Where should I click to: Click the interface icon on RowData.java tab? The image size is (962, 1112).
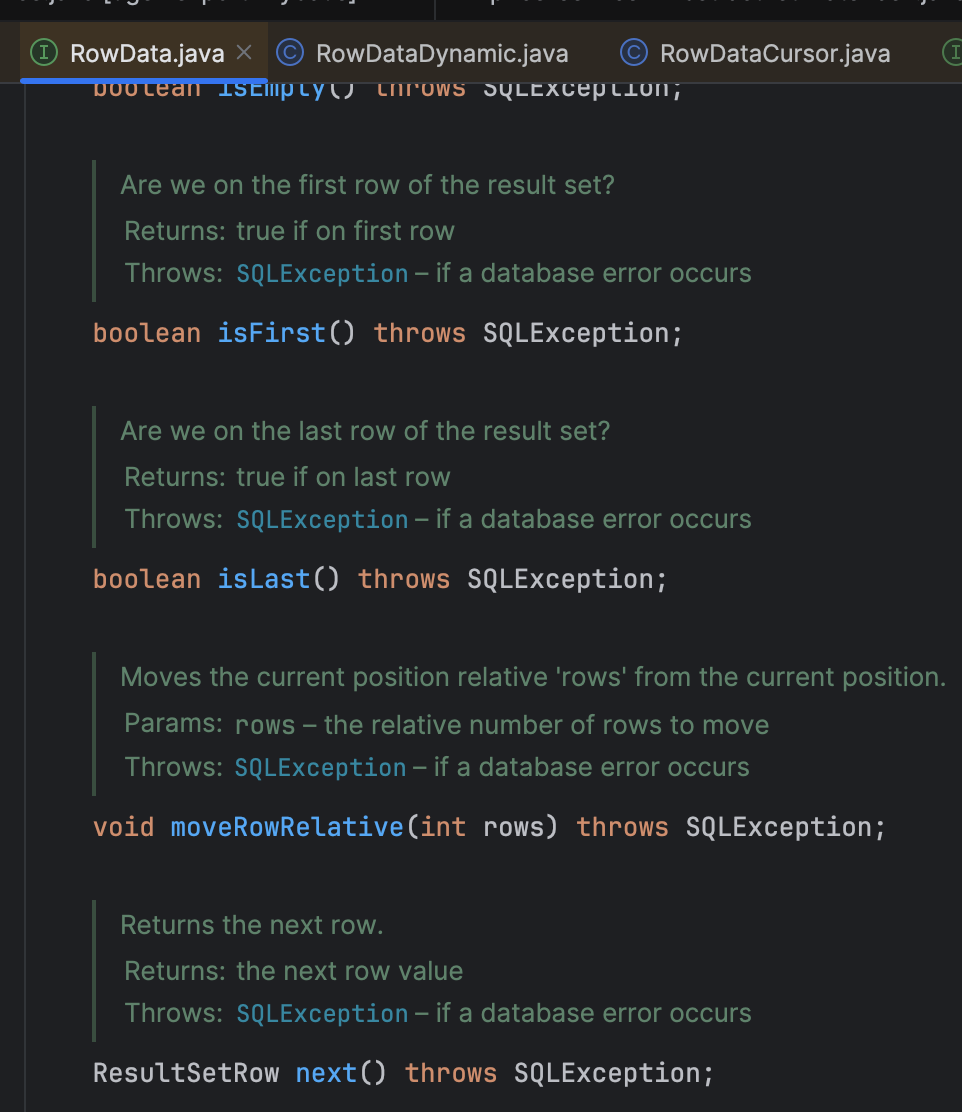pos(45,53)
